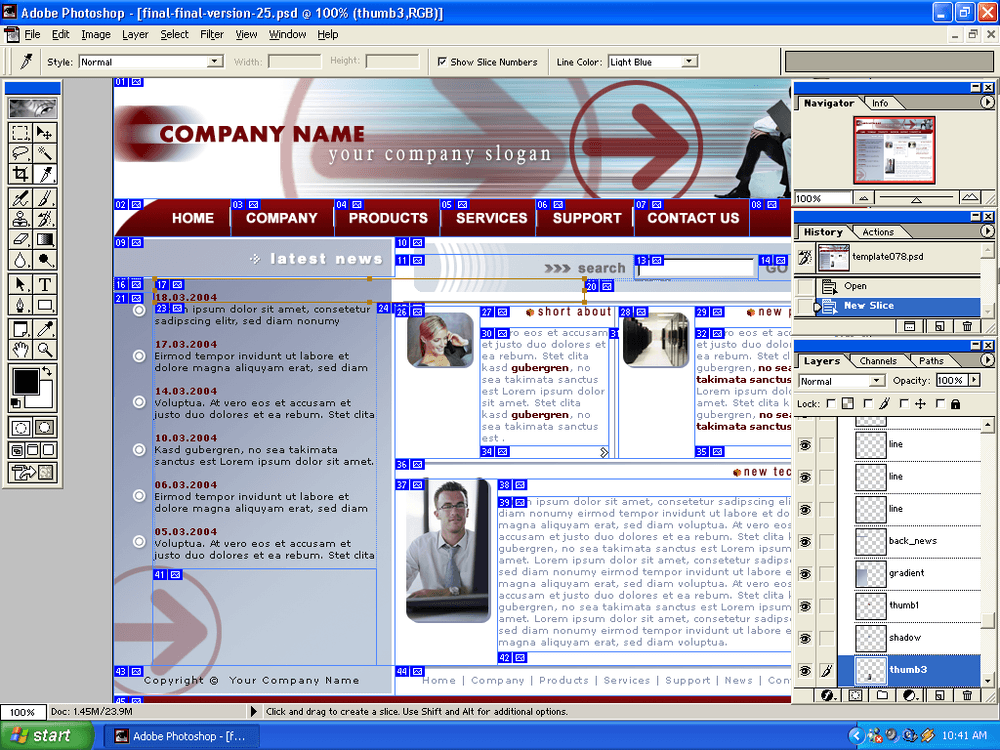Select the Zoom magnifier tool
The height and width of the screenshot is (750, 1000).
coord(45,349)
